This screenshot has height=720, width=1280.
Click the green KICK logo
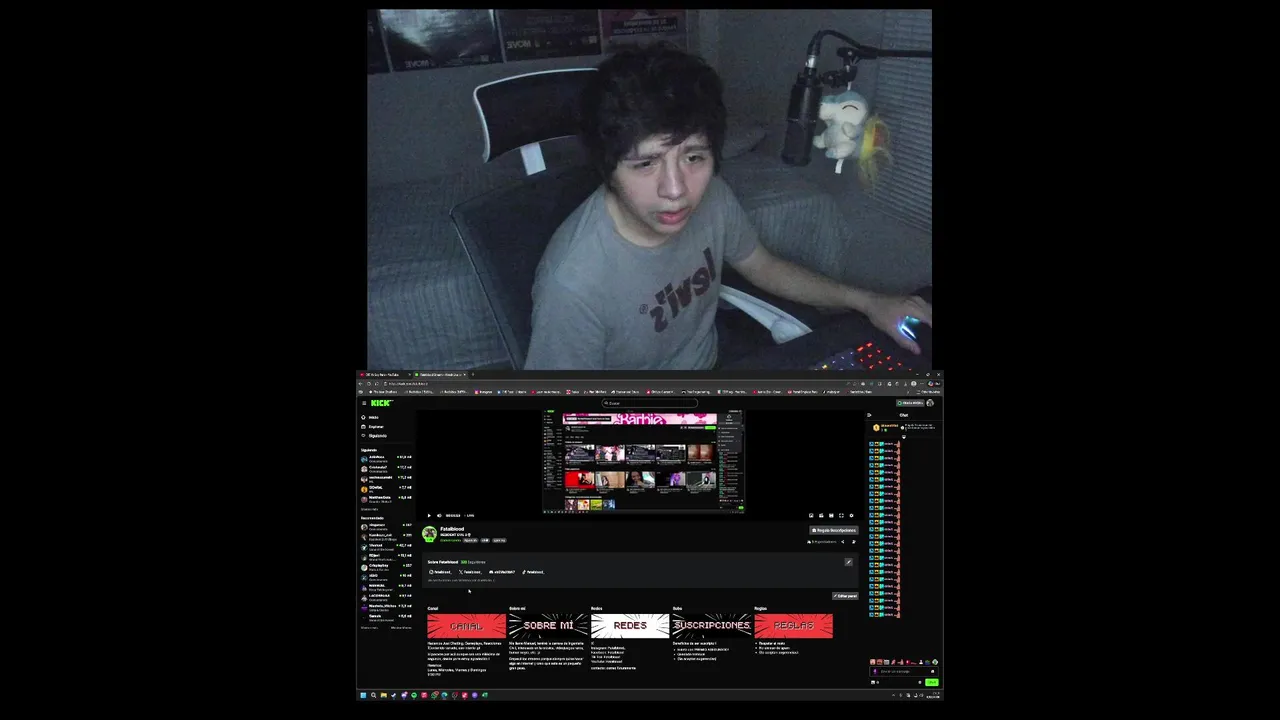click(382, 403)
